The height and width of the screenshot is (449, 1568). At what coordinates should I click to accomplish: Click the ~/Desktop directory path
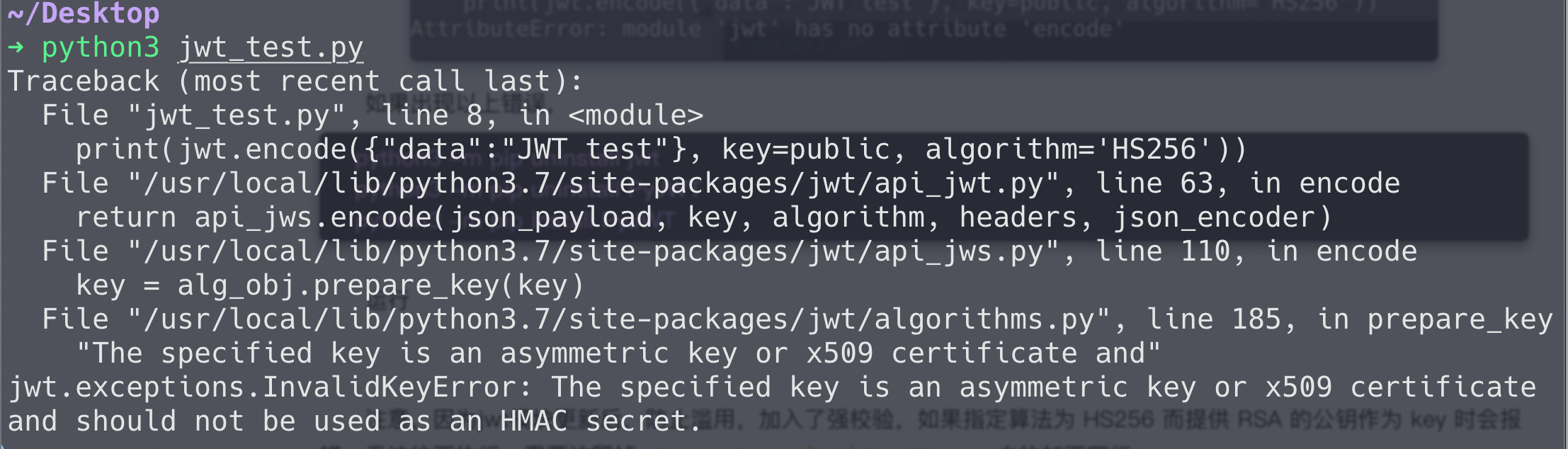pyautogui.click(x=84, y=13)
